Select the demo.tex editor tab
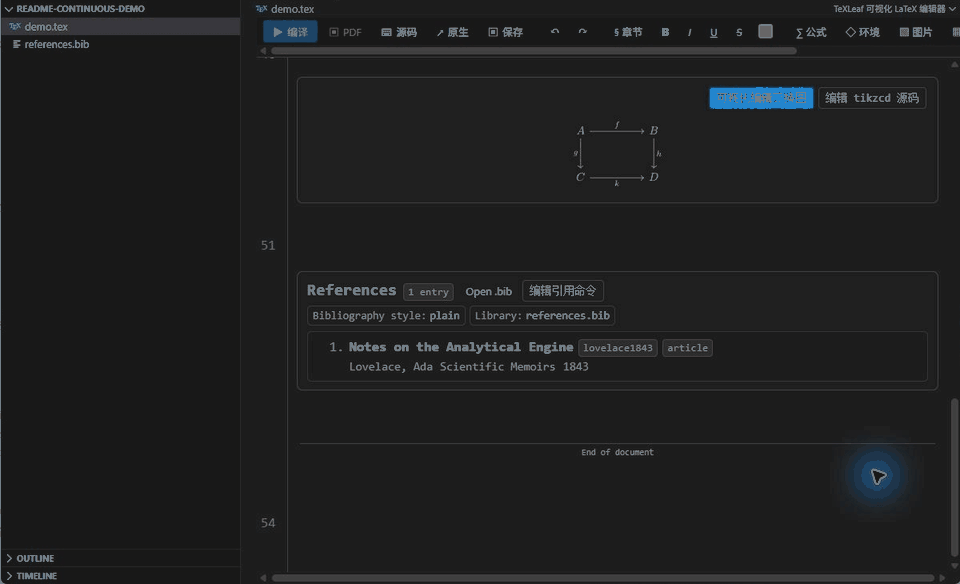The height and width of the screenshot is (584, 960). point(285,9)
